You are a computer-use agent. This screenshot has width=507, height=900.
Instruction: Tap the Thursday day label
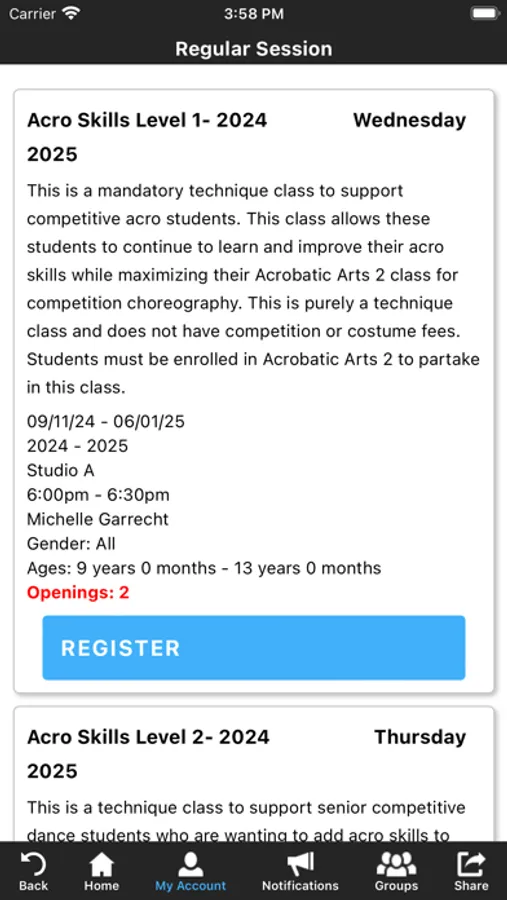420,737
